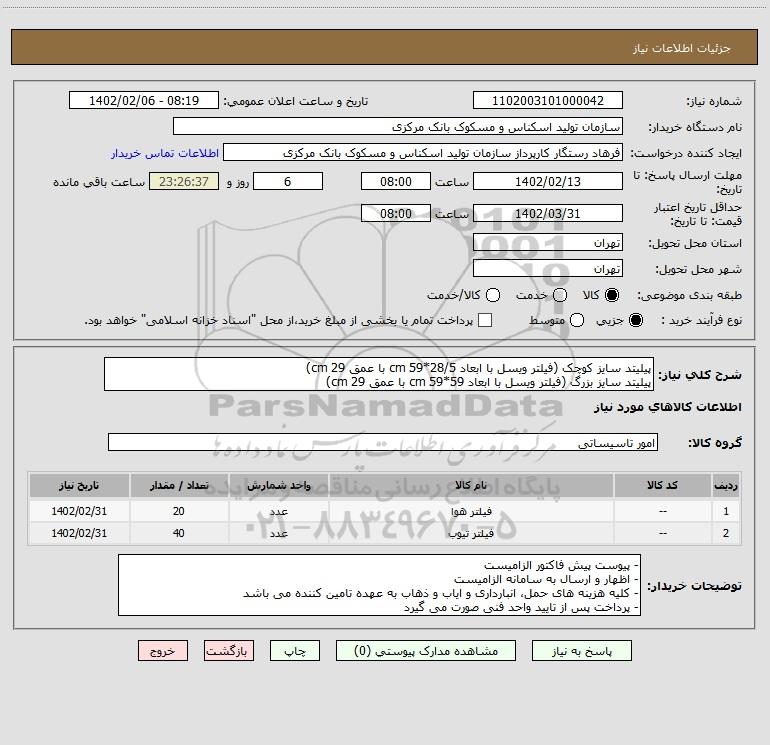
Task: Click the unit cell عدد in فیلتر هوا row
Action: pos(278,511)
